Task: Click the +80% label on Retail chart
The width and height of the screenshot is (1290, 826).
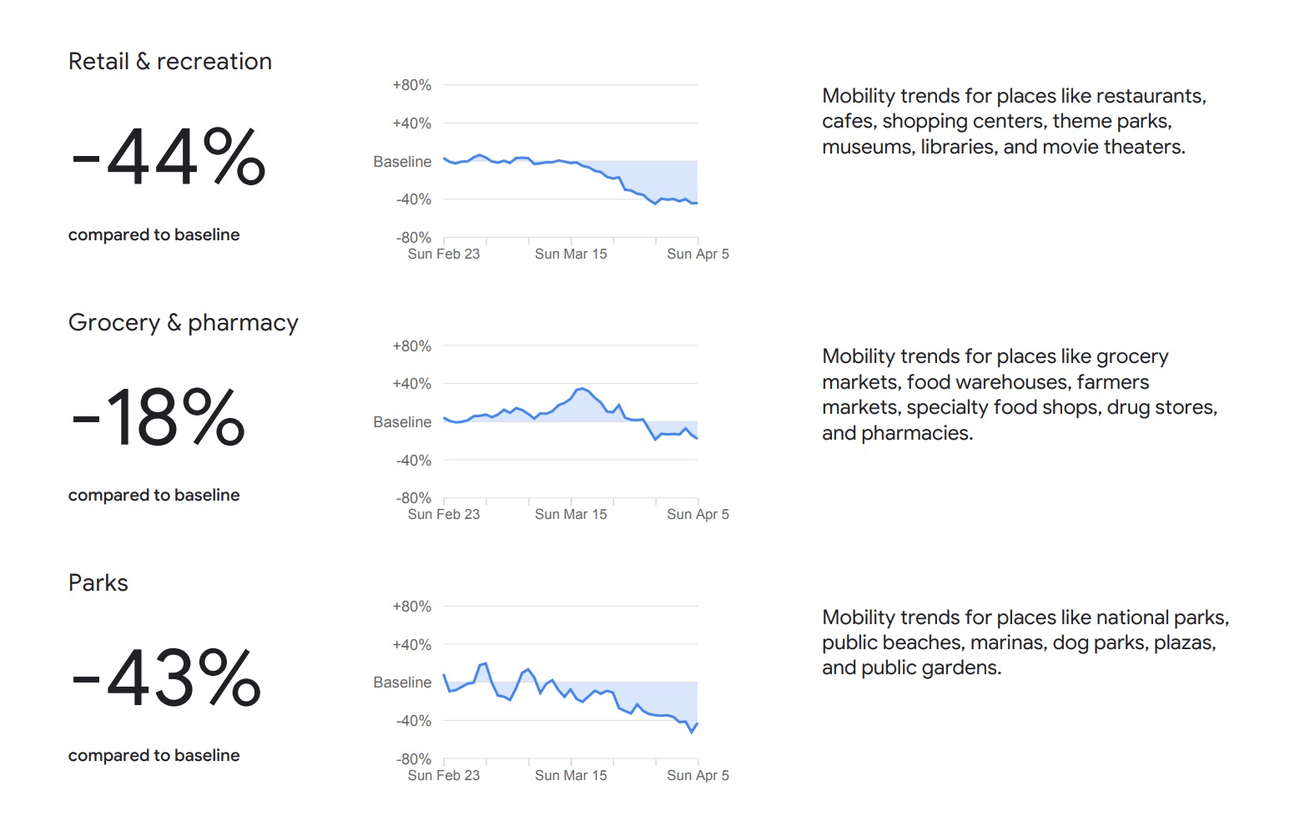Action: tap(412, 85)
